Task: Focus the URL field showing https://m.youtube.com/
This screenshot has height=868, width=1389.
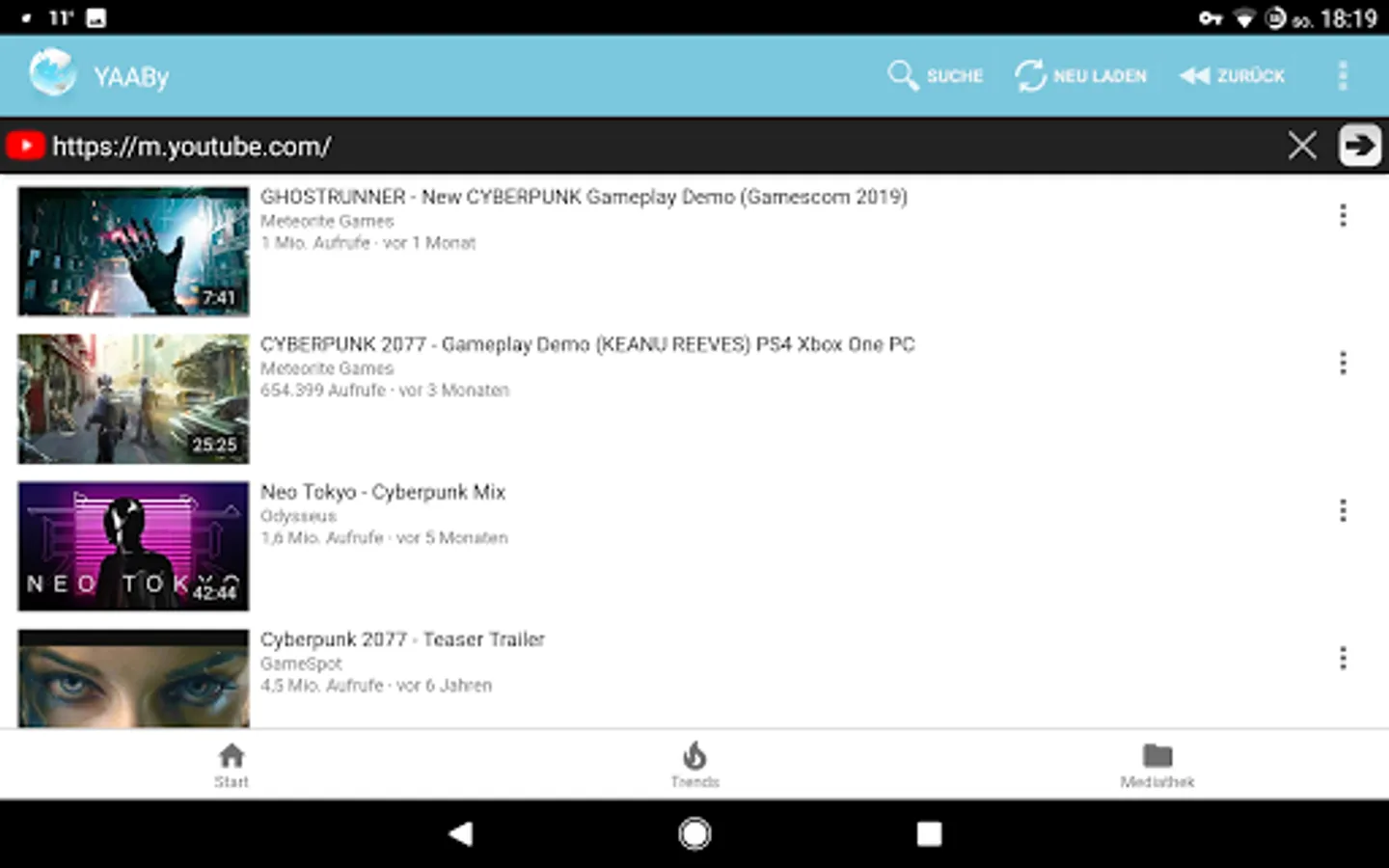Action: [x=666, y=147]
